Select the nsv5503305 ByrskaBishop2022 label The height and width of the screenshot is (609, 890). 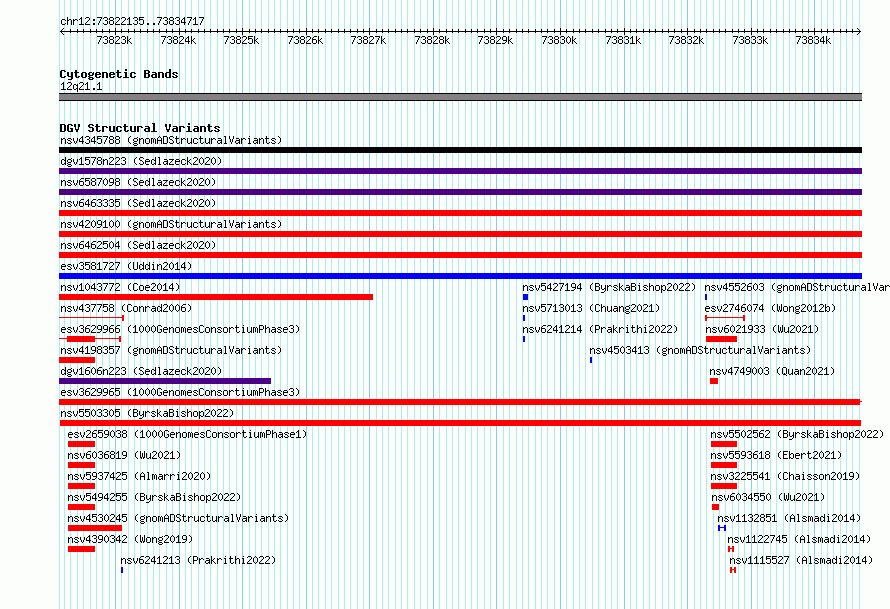point(147,413)
